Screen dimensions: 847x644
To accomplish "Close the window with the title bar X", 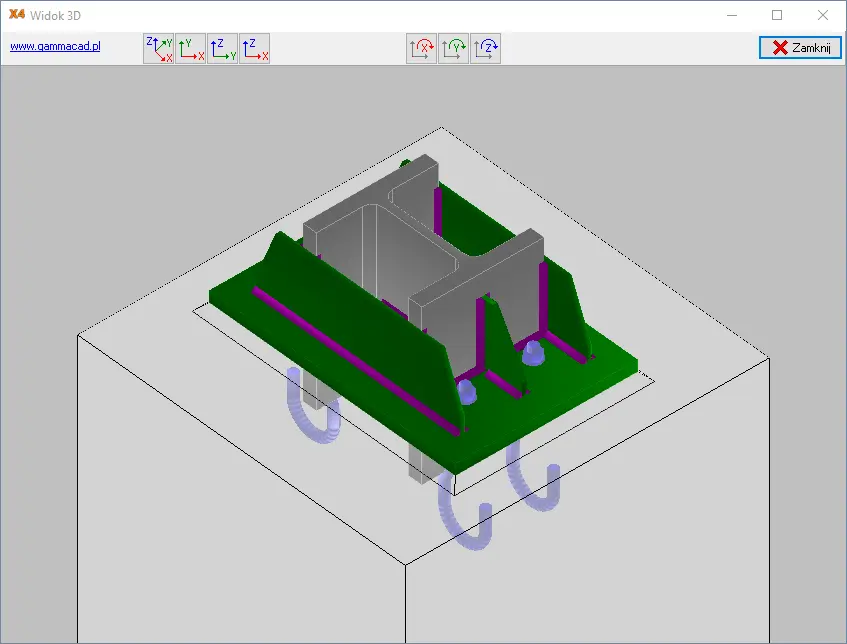I will (x=823, y=15).
